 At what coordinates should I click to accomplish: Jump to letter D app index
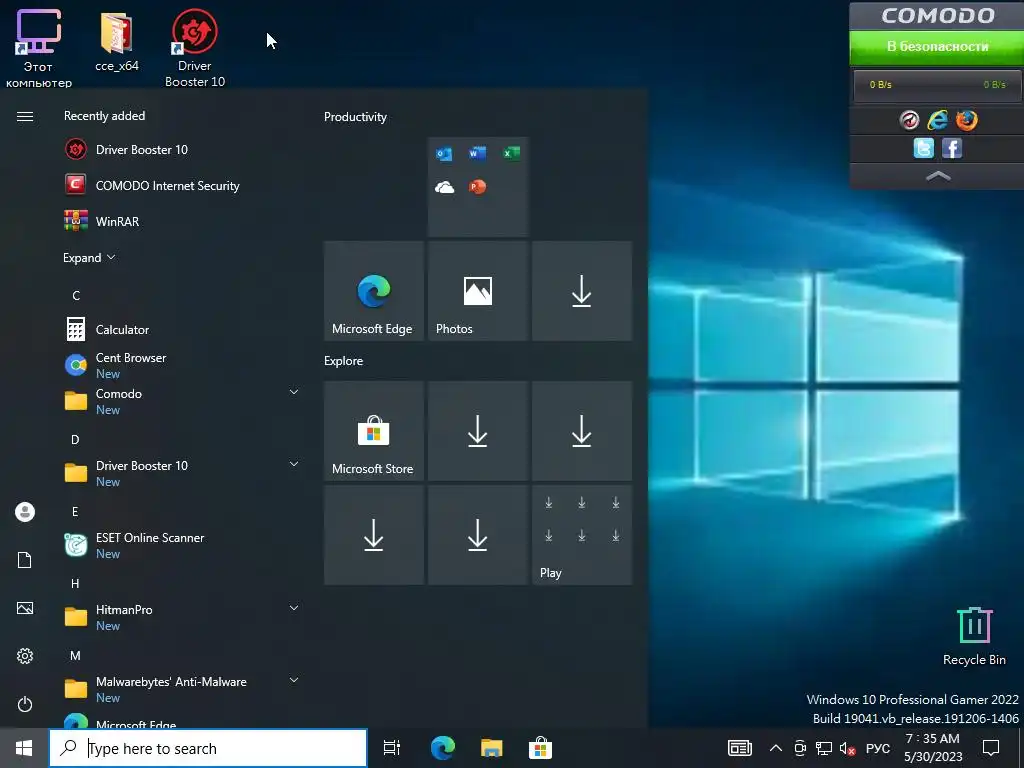(x=75, y=440)
